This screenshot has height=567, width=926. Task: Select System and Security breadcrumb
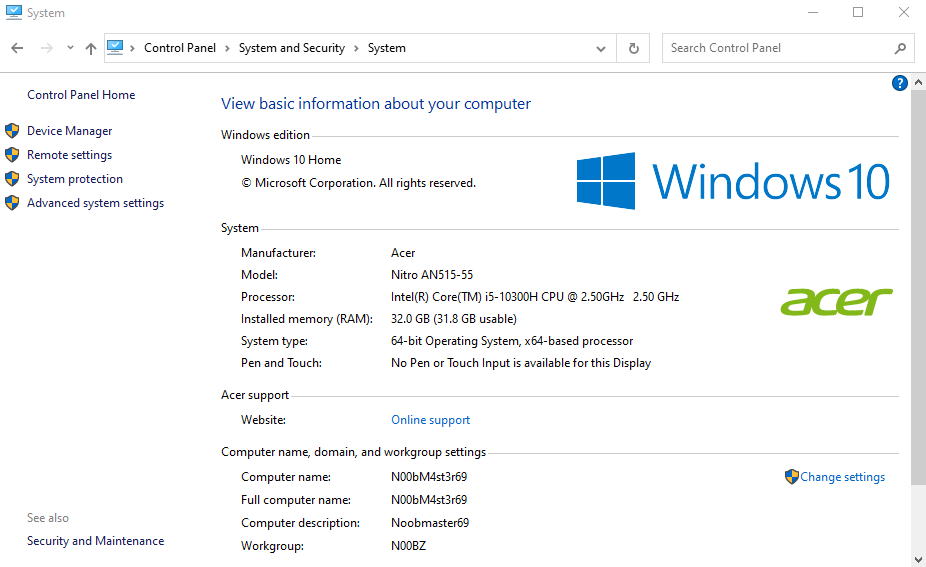click(292, 48)
